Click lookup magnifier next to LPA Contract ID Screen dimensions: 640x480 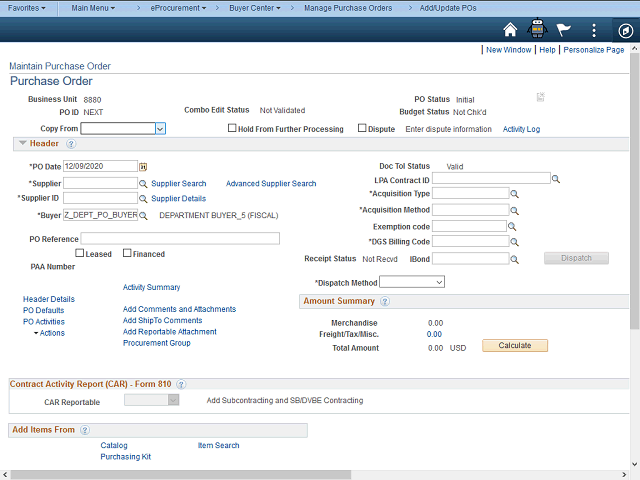tap(556, 178)
